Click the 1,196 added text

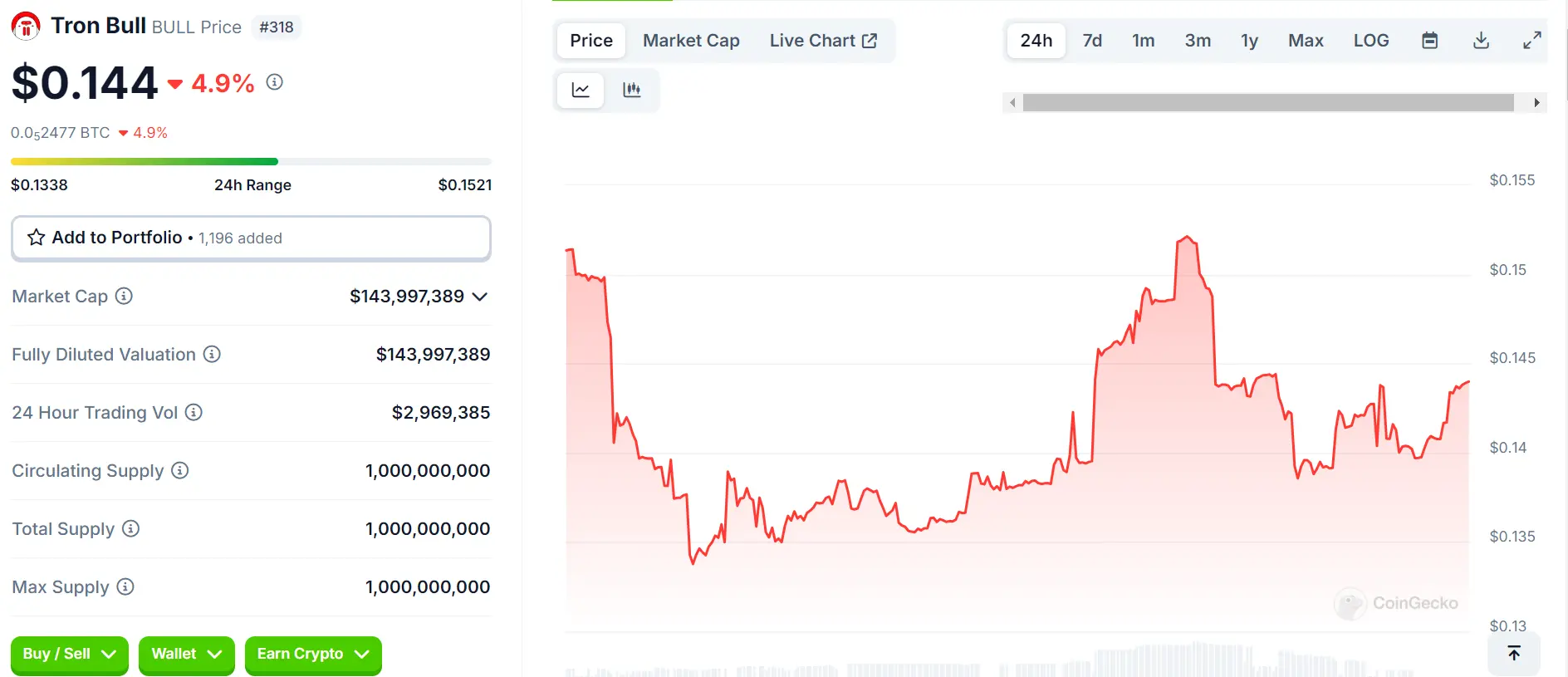(x=241, y=238)
